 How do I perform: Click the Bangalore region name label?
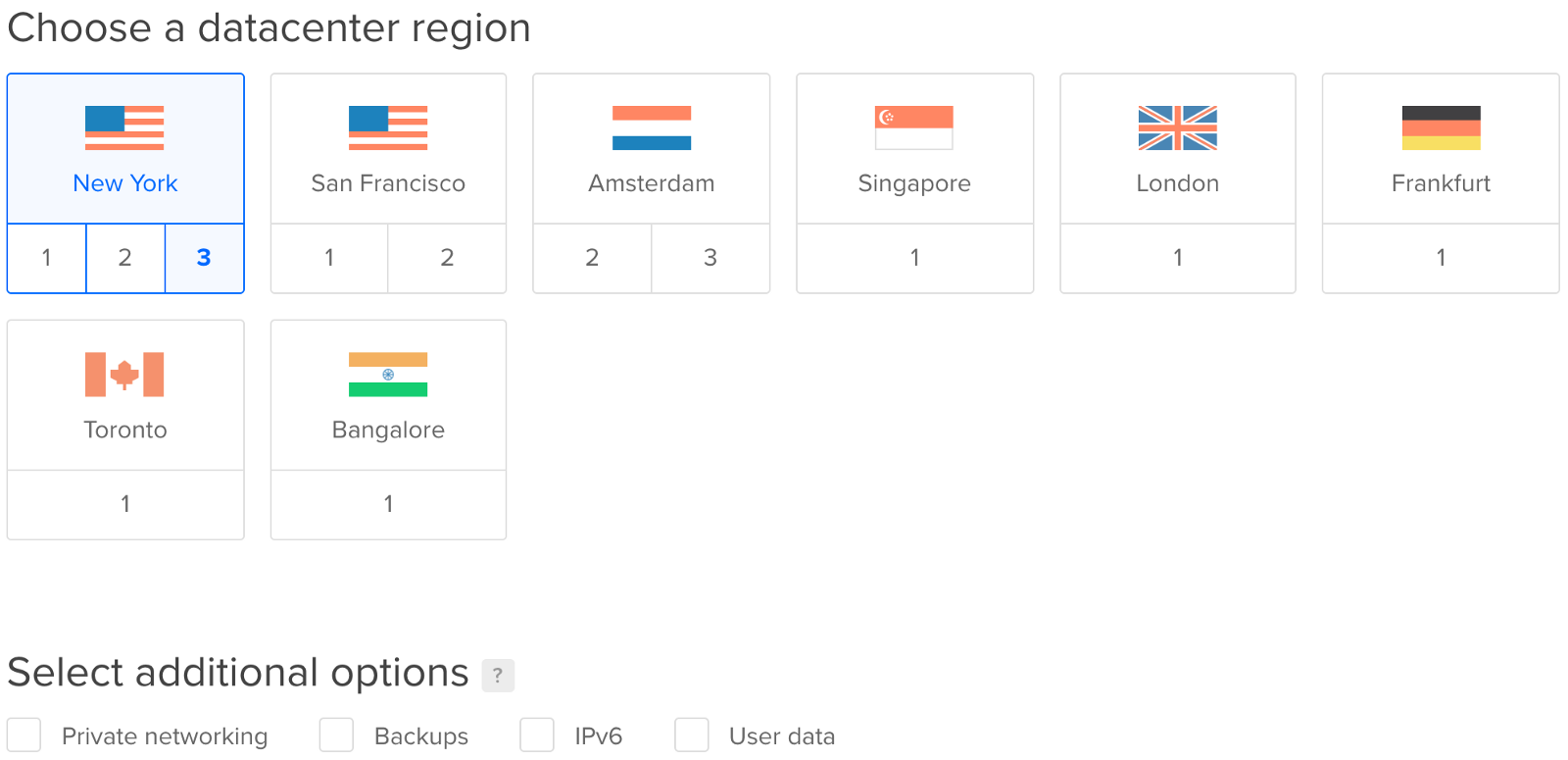tap(388, 430)
